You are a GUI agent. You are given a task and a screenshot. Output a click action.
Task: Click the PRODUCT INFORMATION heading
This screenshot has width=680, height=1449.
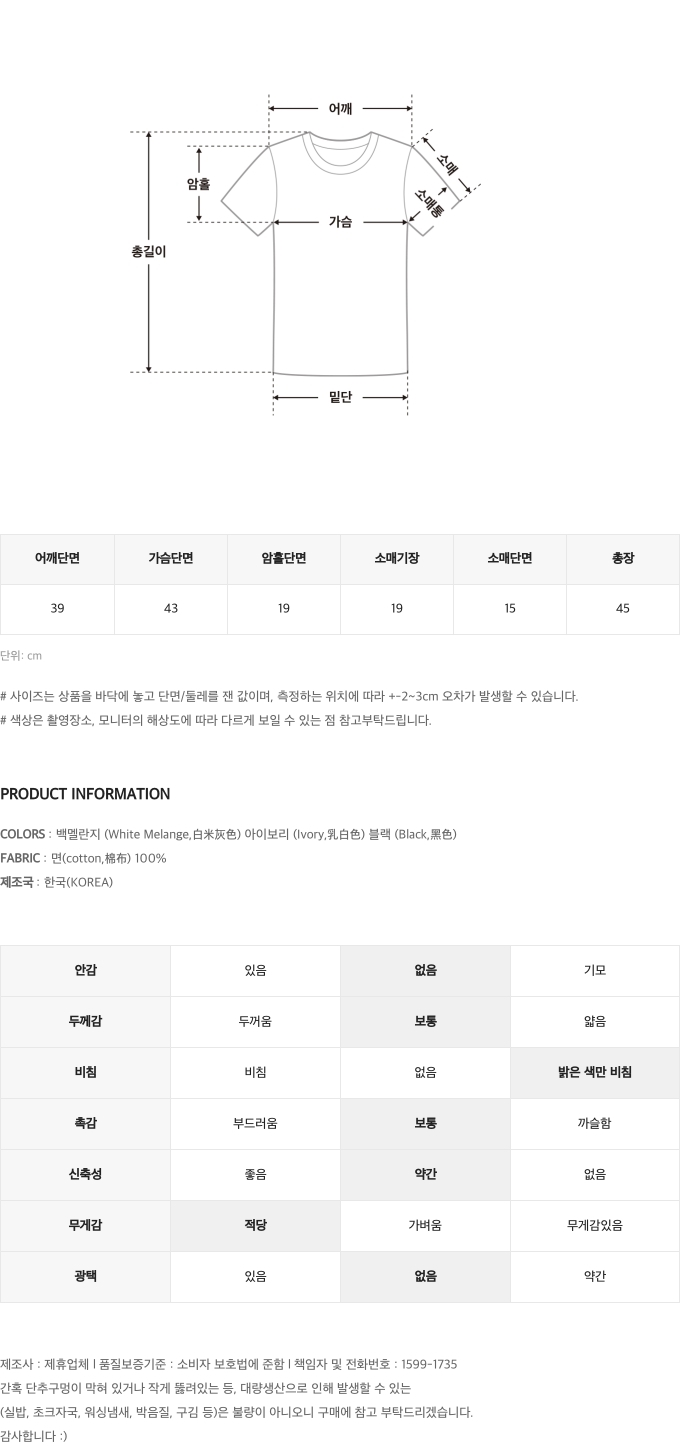(85, 794)
